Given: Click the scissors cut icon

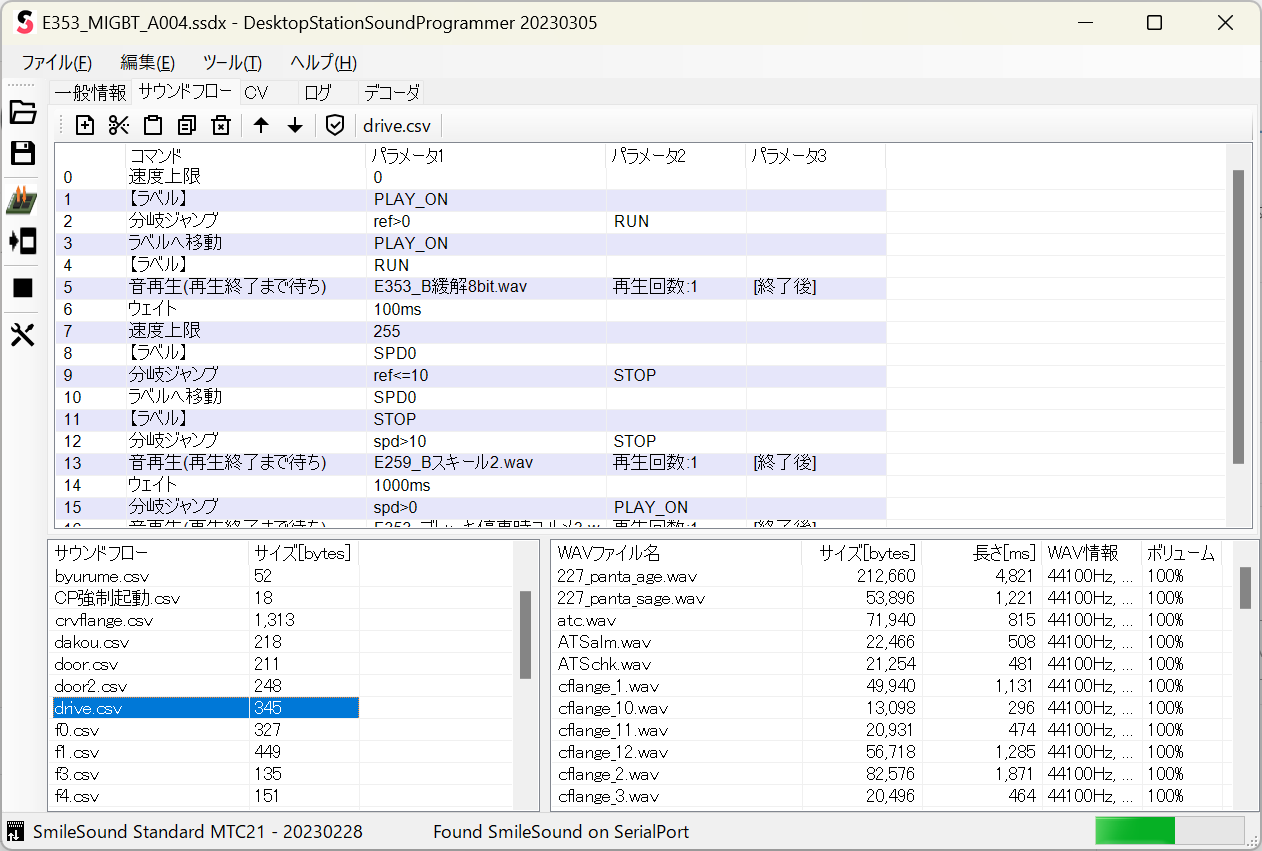Looking at the screenshot, I should [119, 125].
